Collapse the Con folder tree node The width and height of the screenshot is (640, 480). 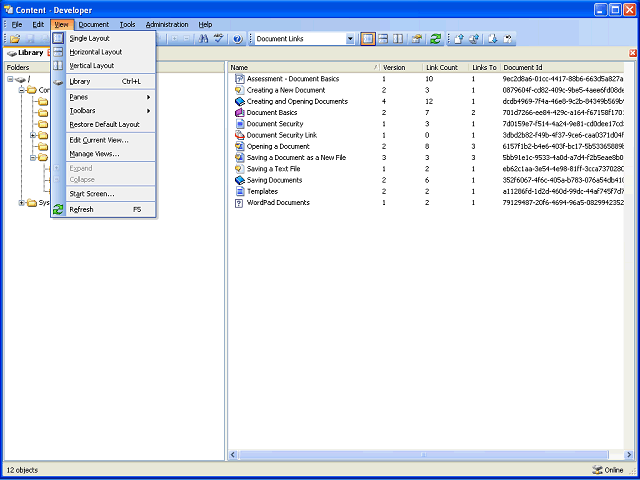point(22,90)
